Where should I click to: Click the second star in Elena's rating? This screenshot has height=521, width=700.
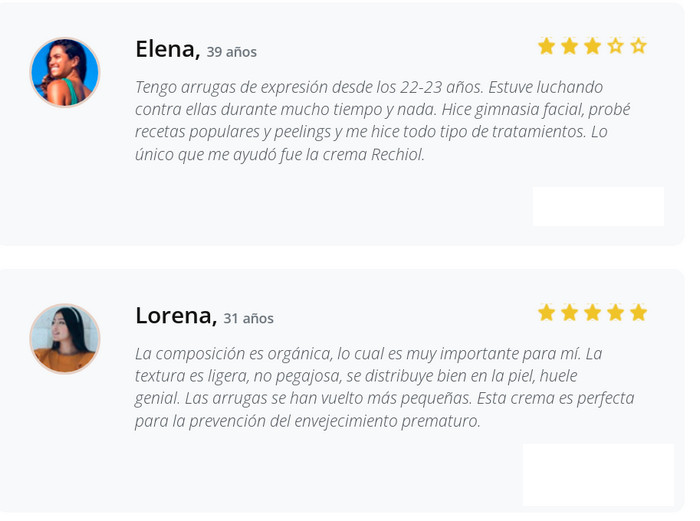point(569,46)
